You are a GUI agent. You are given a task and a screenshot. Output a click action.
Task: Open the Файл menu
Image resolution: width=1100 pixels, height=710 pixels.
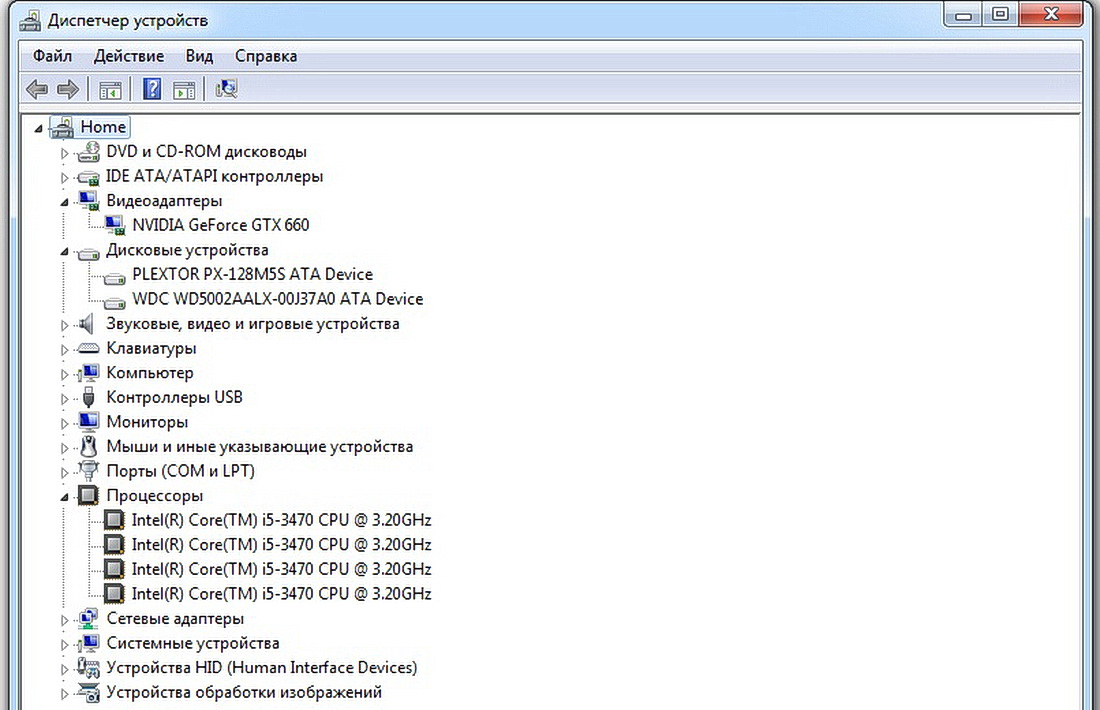click(53, 56)
